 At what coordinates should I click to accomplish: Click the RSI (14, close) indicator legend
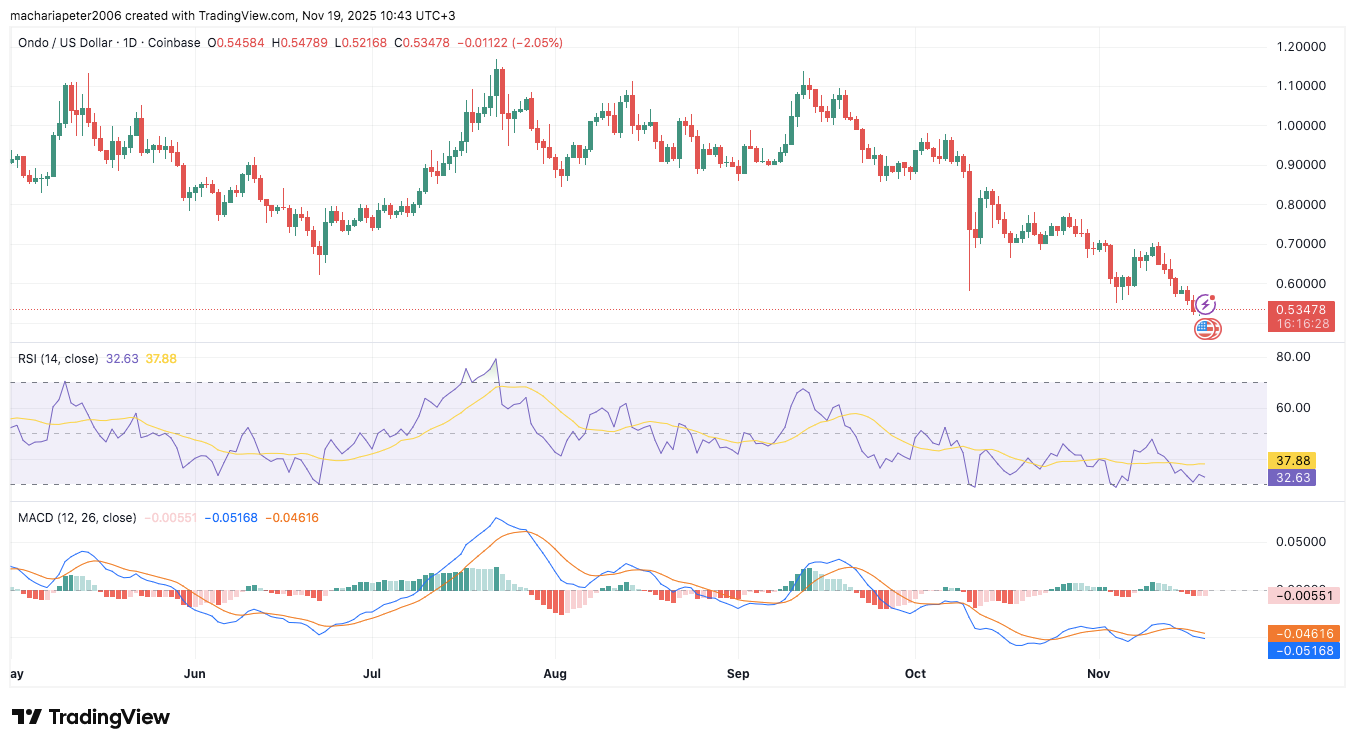click(x=58, y=358)
